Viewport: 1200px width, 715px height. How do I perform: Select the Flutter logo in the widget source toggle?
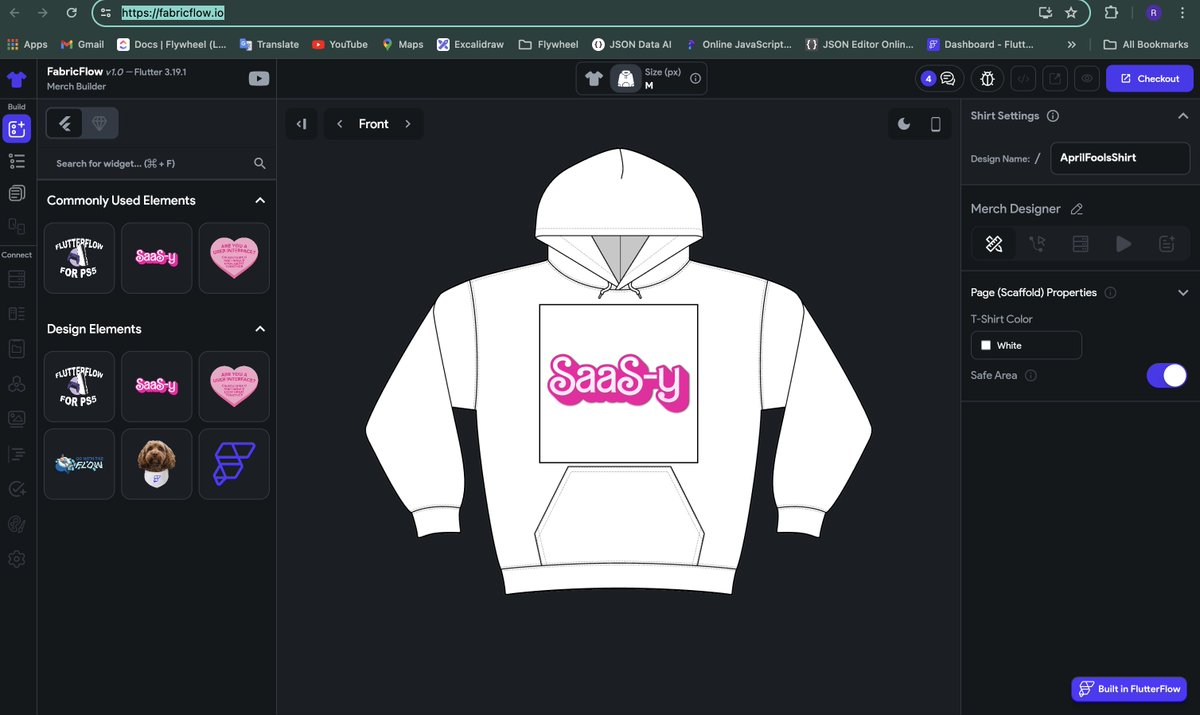pos(64,122)
